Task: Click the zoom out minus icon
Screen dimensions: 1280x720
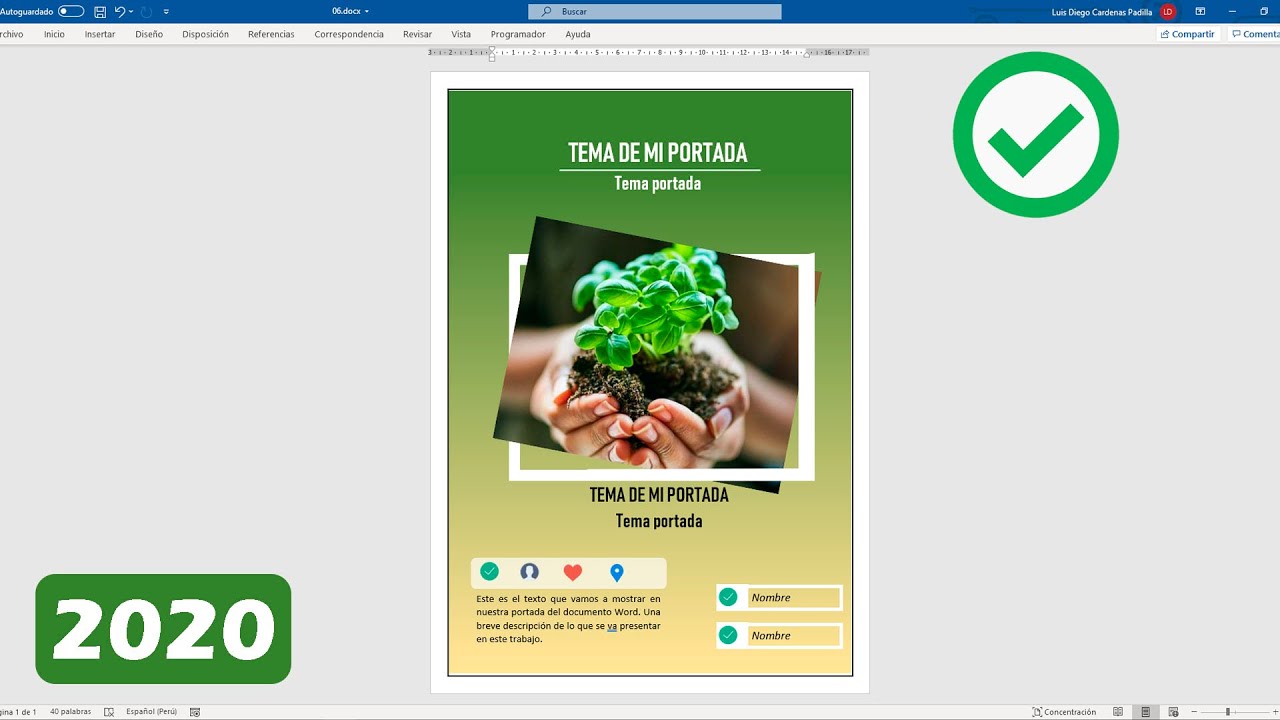Action: tap(1194, 712)
